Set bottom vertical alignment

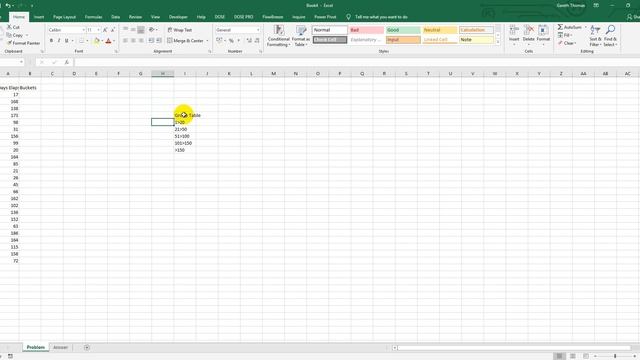click(x=141, y=30)
